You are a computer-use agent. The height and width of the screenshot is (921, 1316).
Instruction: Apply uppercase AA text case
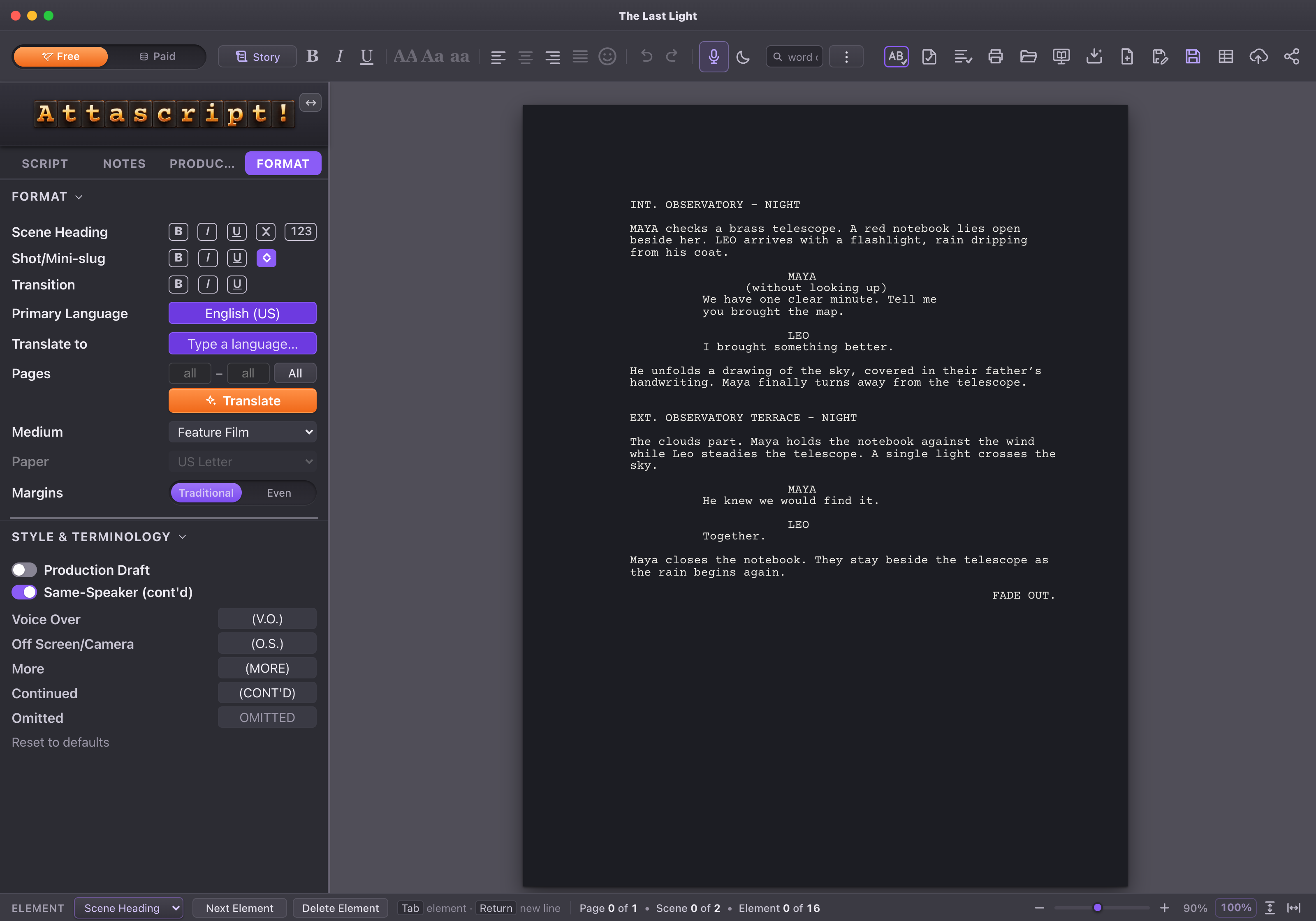point(405,56)
